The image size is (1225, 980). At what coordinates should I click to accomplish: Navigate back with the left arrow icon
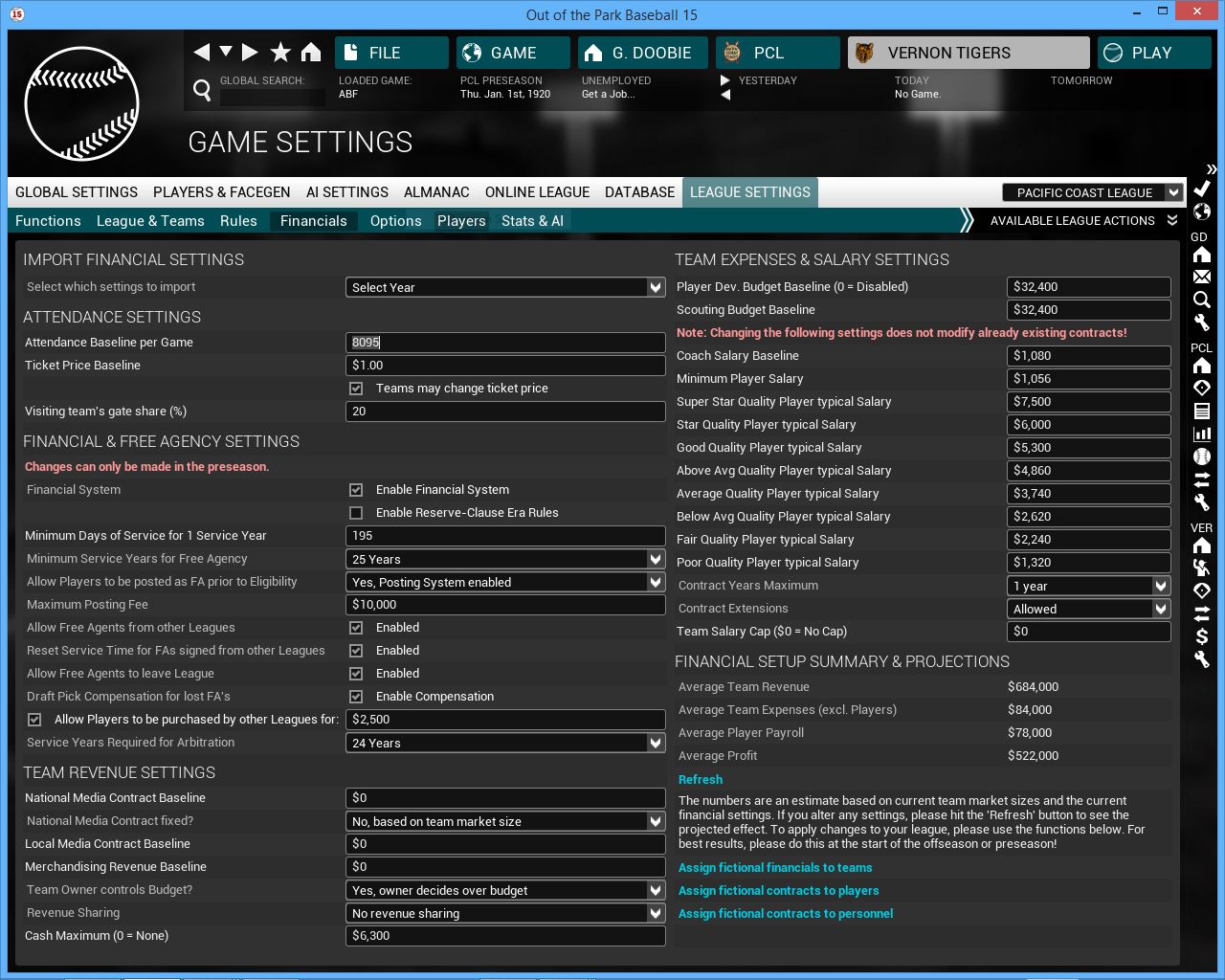(201, 53)
